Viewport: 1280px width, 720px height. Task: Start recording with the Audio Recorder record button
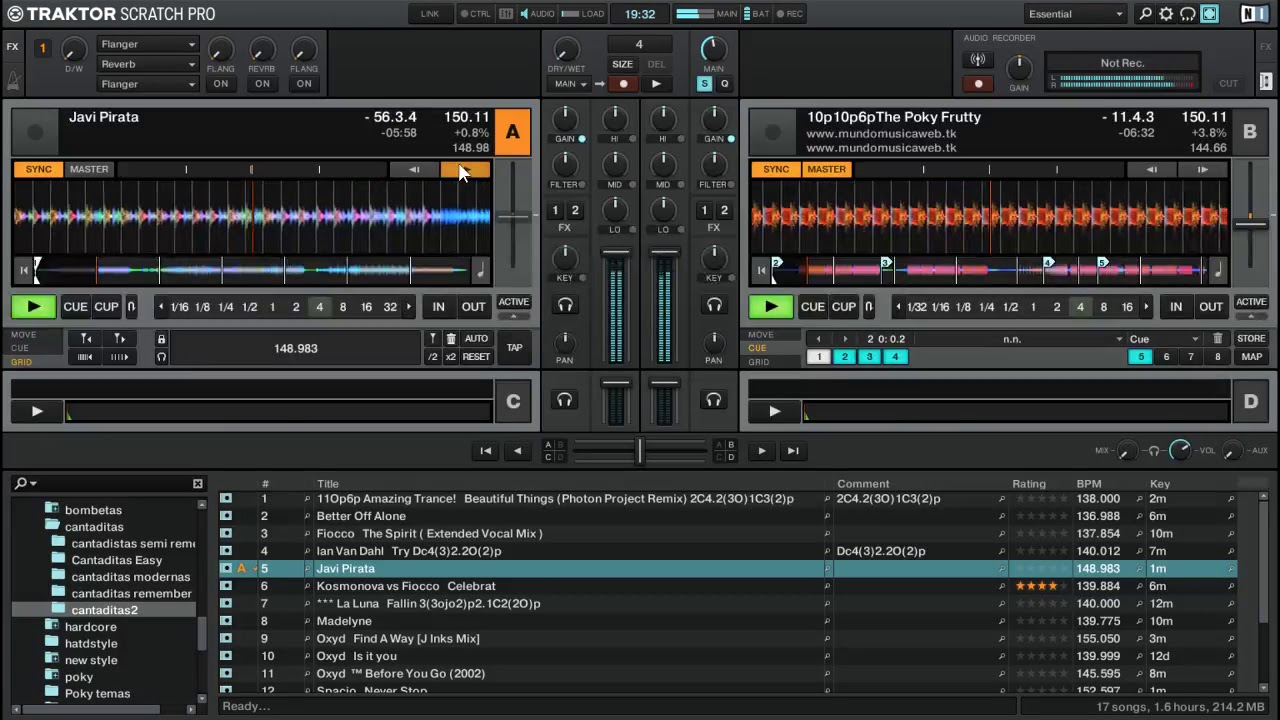(978, 84)
